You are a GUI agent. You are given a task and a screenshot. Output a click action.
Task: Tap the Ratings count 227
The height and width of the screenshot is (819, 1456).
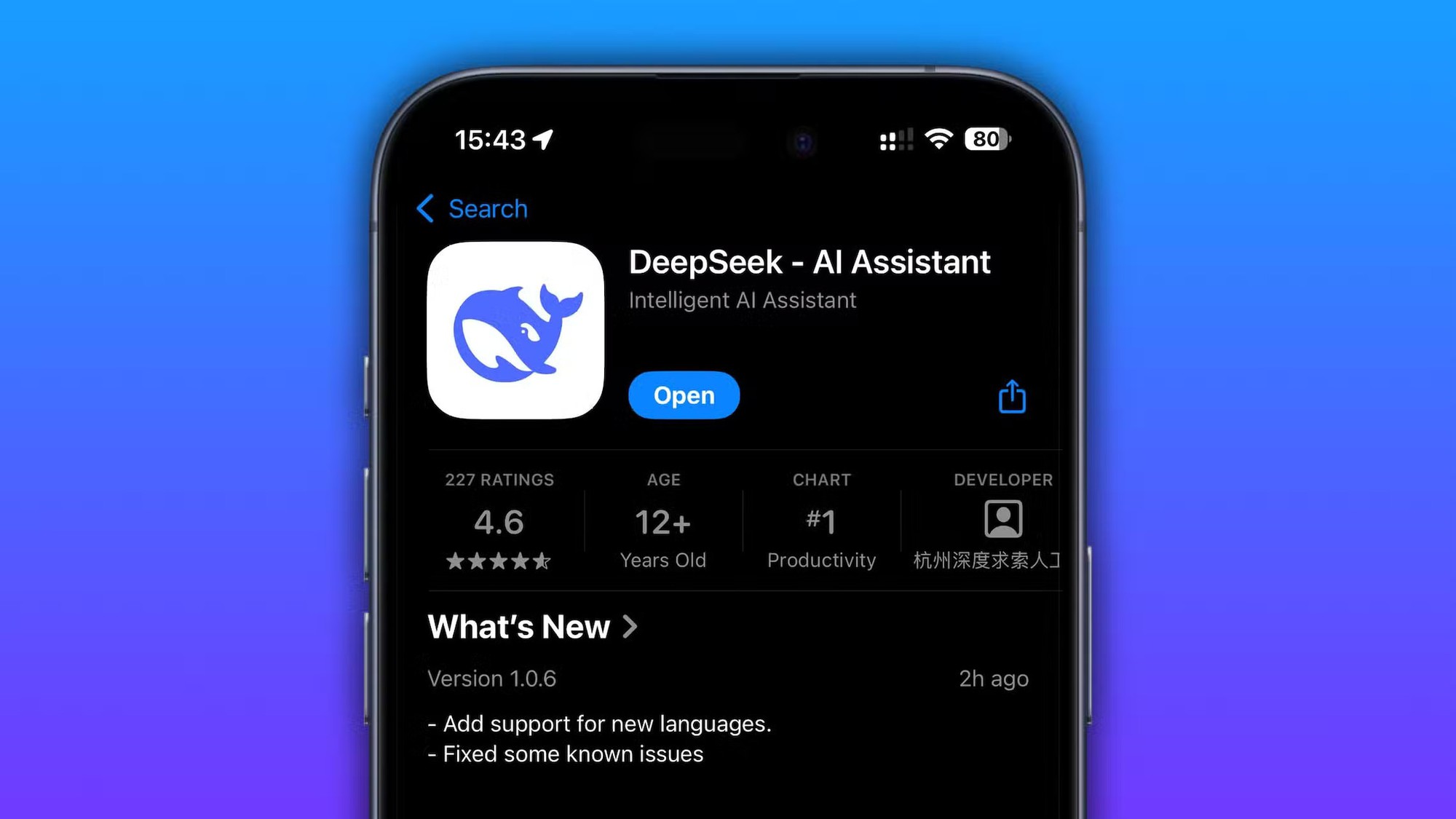(x=499, y=479)
